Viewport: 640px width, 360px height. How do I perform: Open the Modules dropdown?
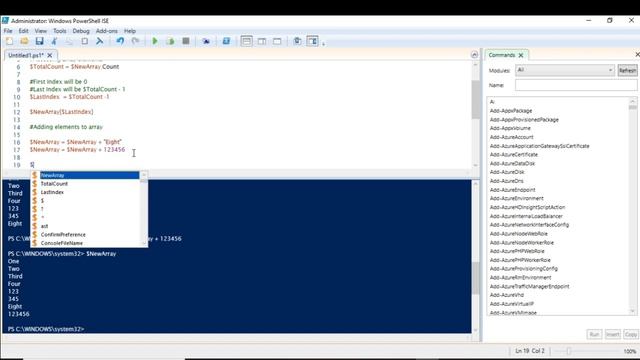pos(564,70)
